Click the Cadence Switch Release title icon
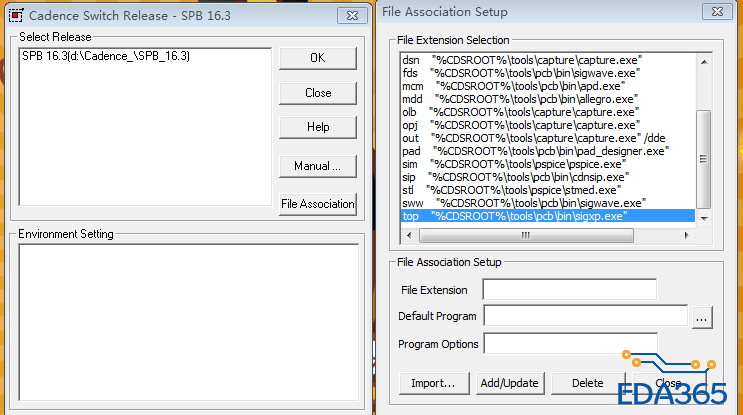743x415 pixels. coord(16,15)
